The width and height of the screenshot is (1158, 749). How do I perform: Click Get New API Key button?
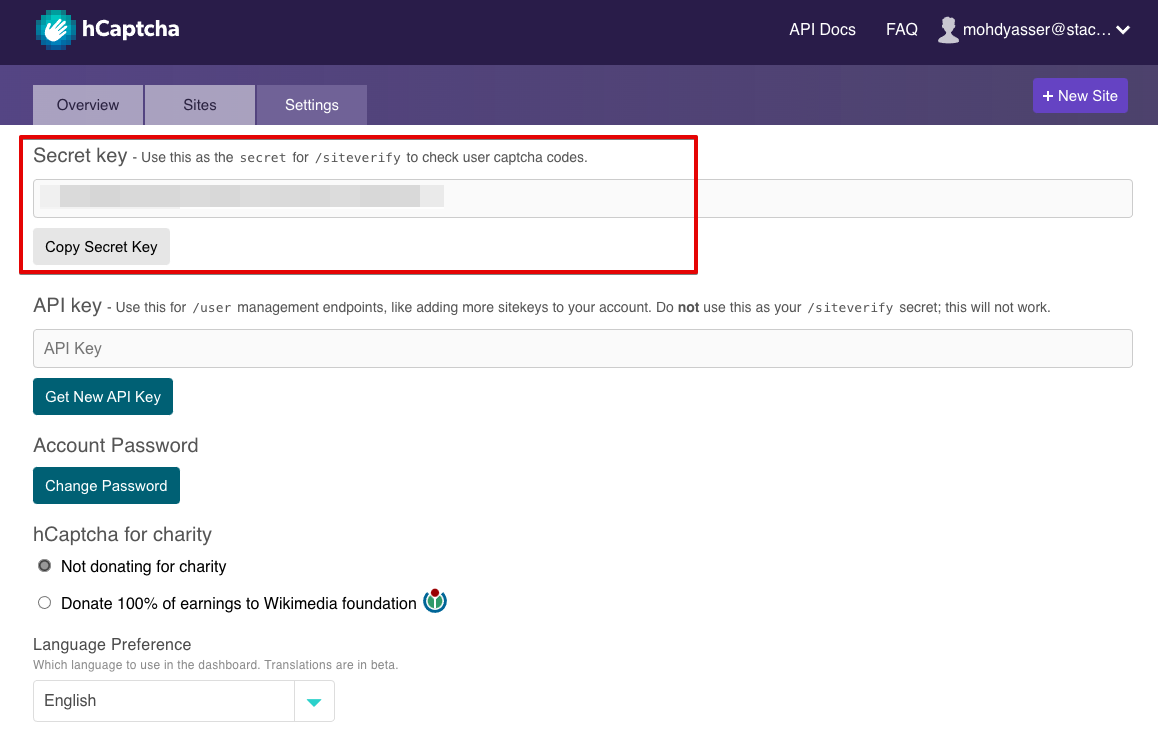[x=103, y=397]
